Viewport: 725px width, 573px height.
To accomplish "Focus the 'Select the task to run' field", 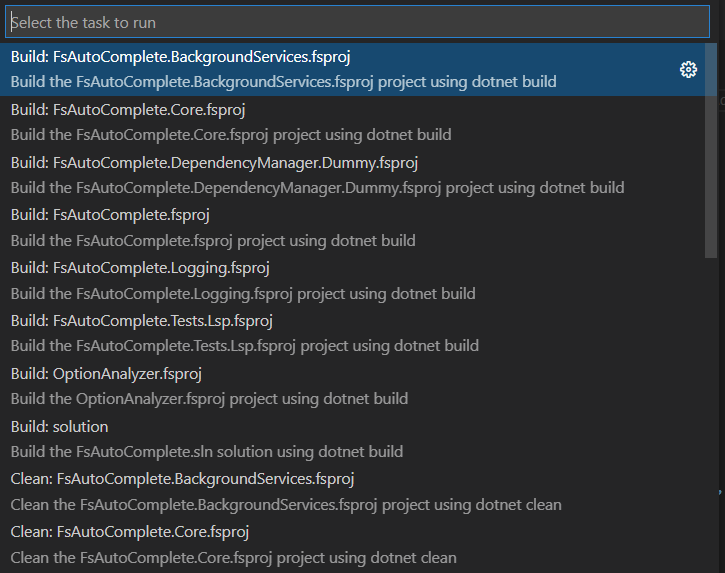I will (357, 22).
